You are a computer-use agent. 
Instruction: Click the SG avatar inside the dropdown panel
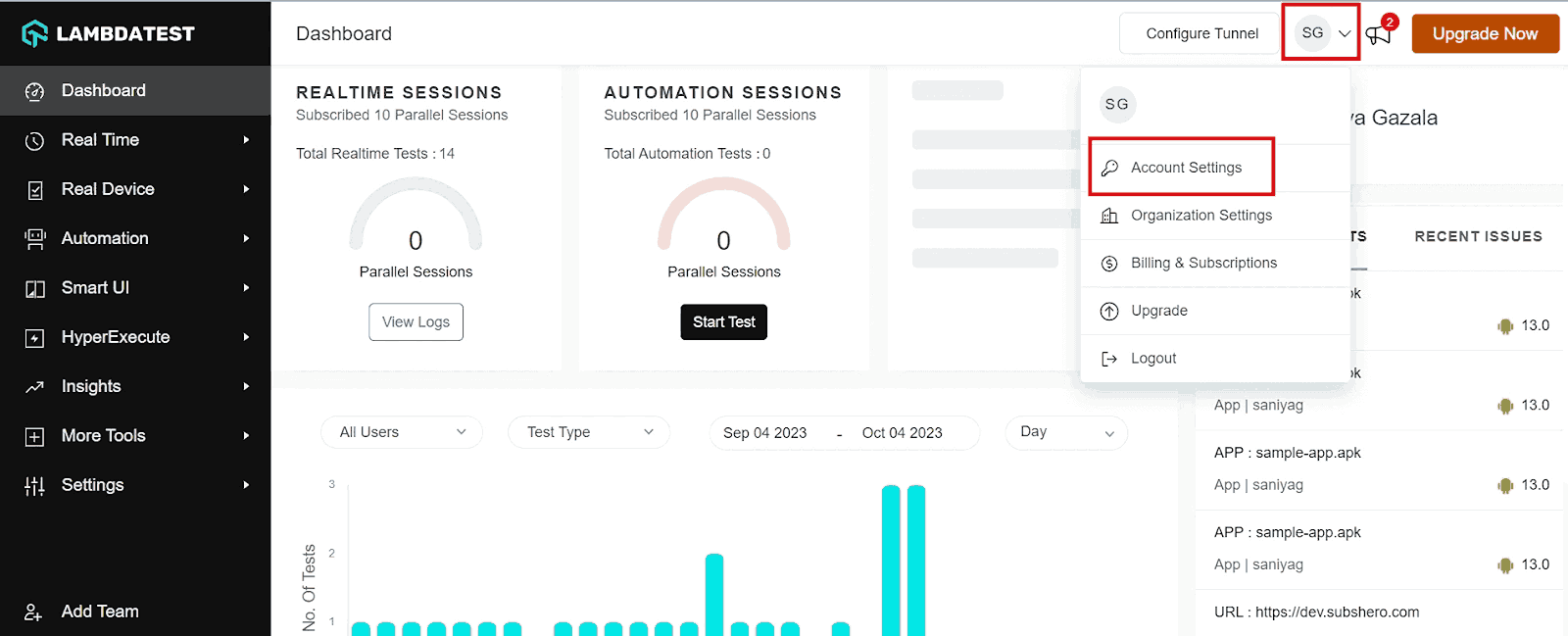coord(1117,104)
